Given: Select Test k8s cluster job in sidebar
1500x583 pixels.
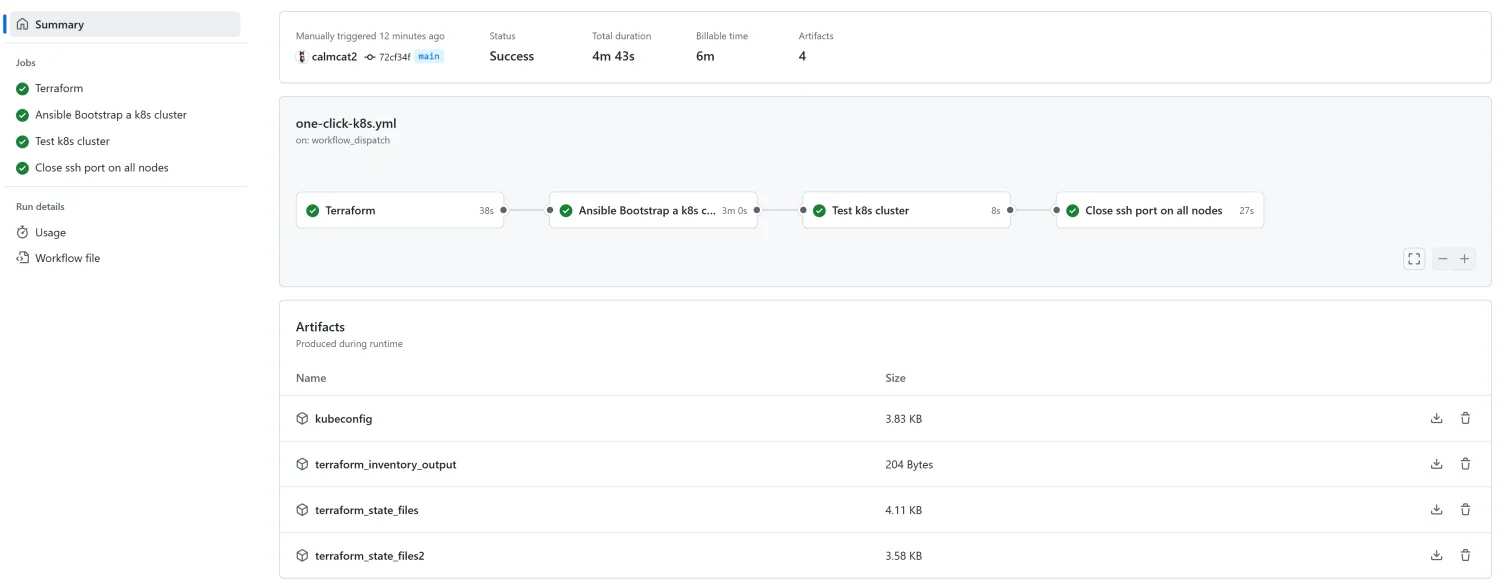Looking at the screenshot, I should pyautogui.click(x=72, y=141).
